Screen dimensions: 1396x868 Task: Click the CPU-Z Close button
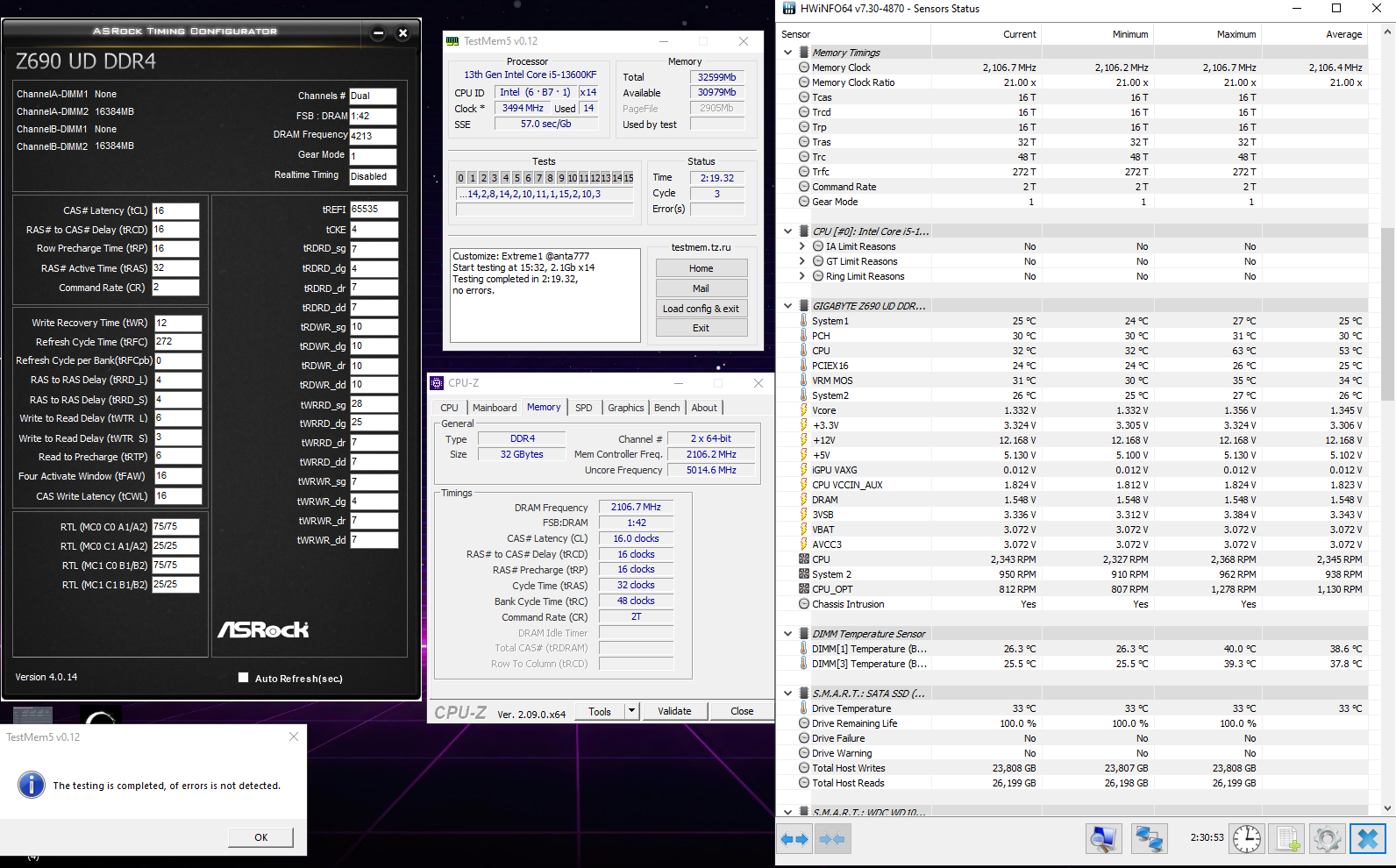click(742, 711)
